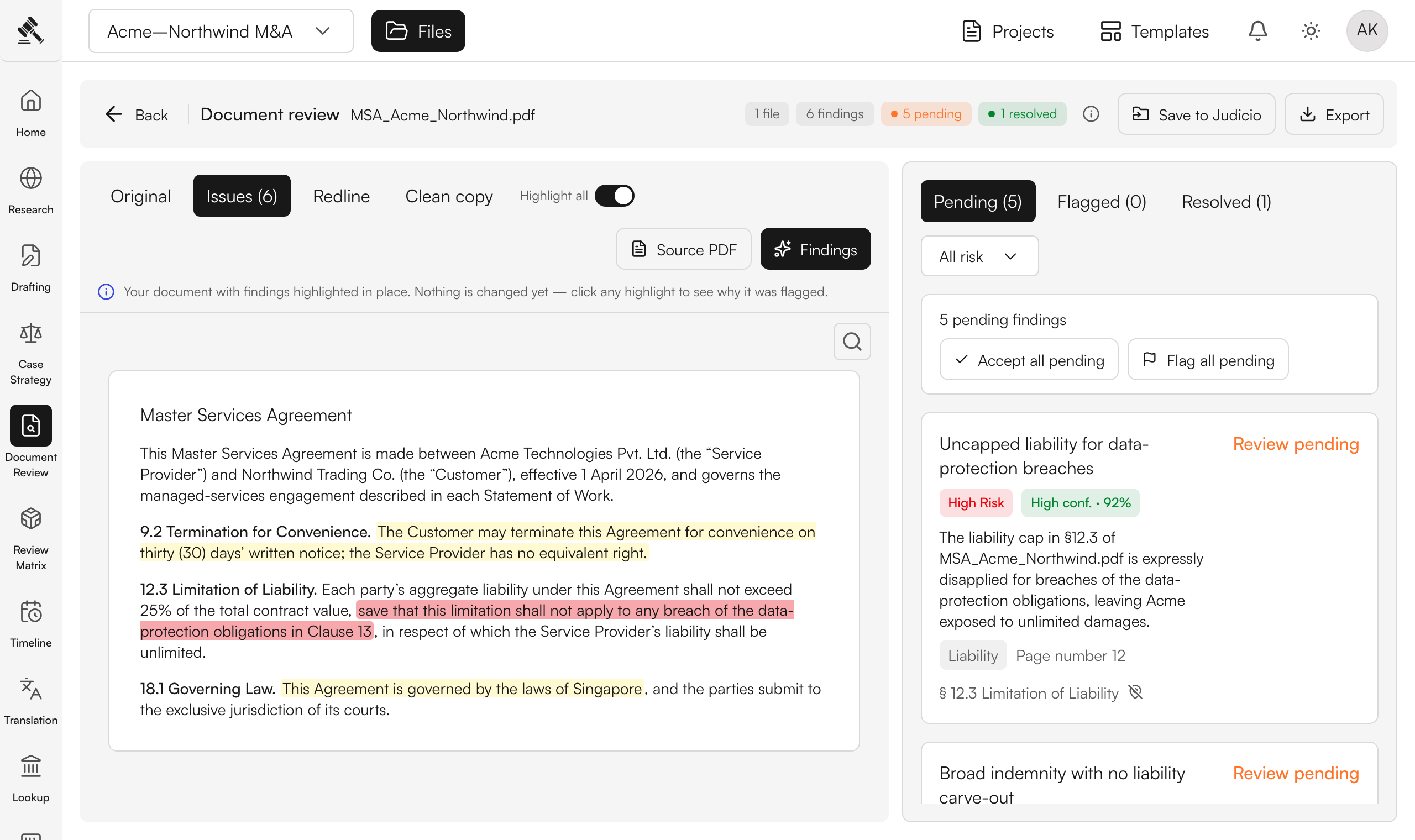Click the Liability category tag
The width and height of the screenshot is (1415, 840).
972,655
